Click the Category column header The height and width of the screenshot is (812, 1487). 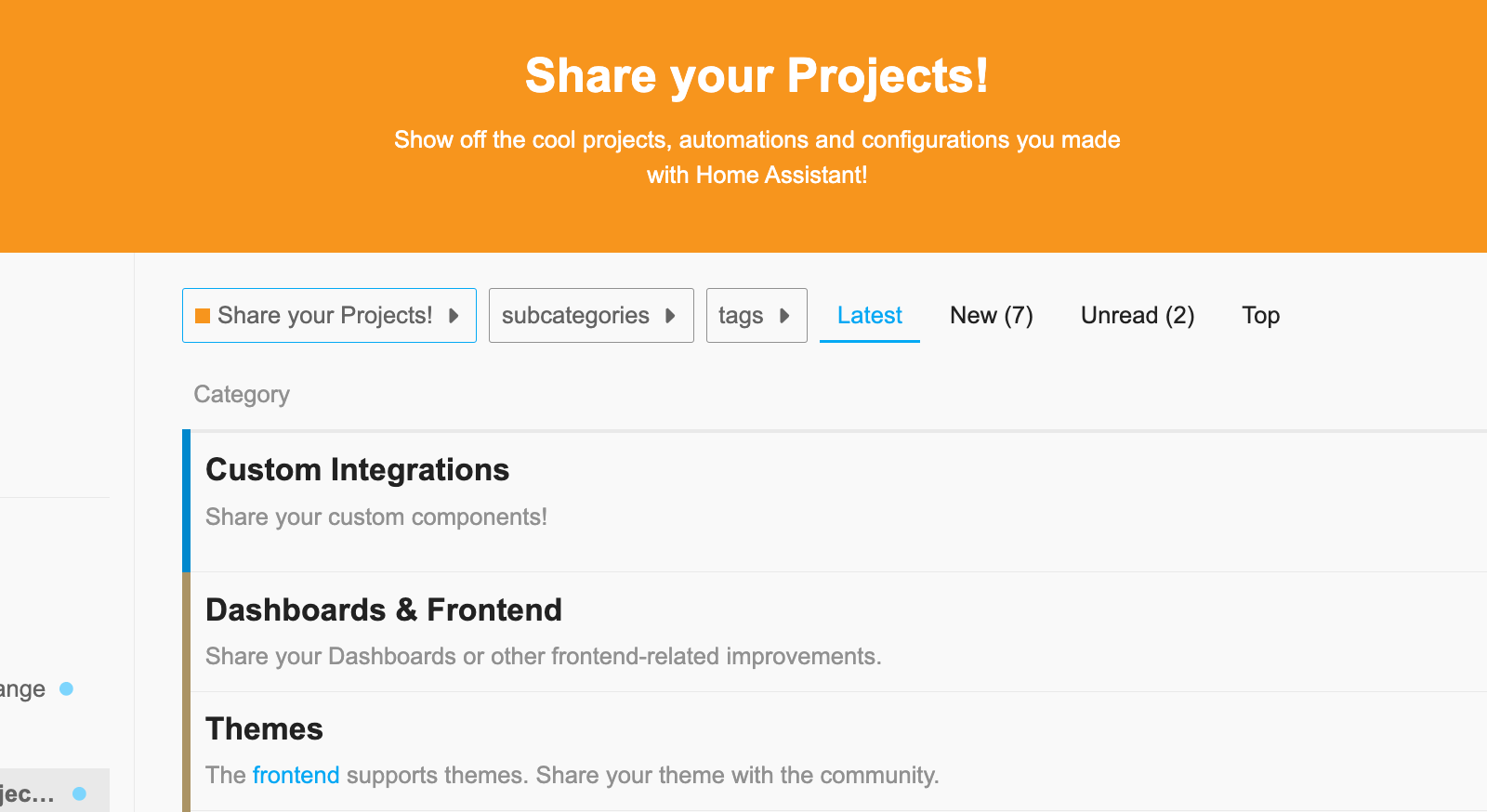coord(241,394)
